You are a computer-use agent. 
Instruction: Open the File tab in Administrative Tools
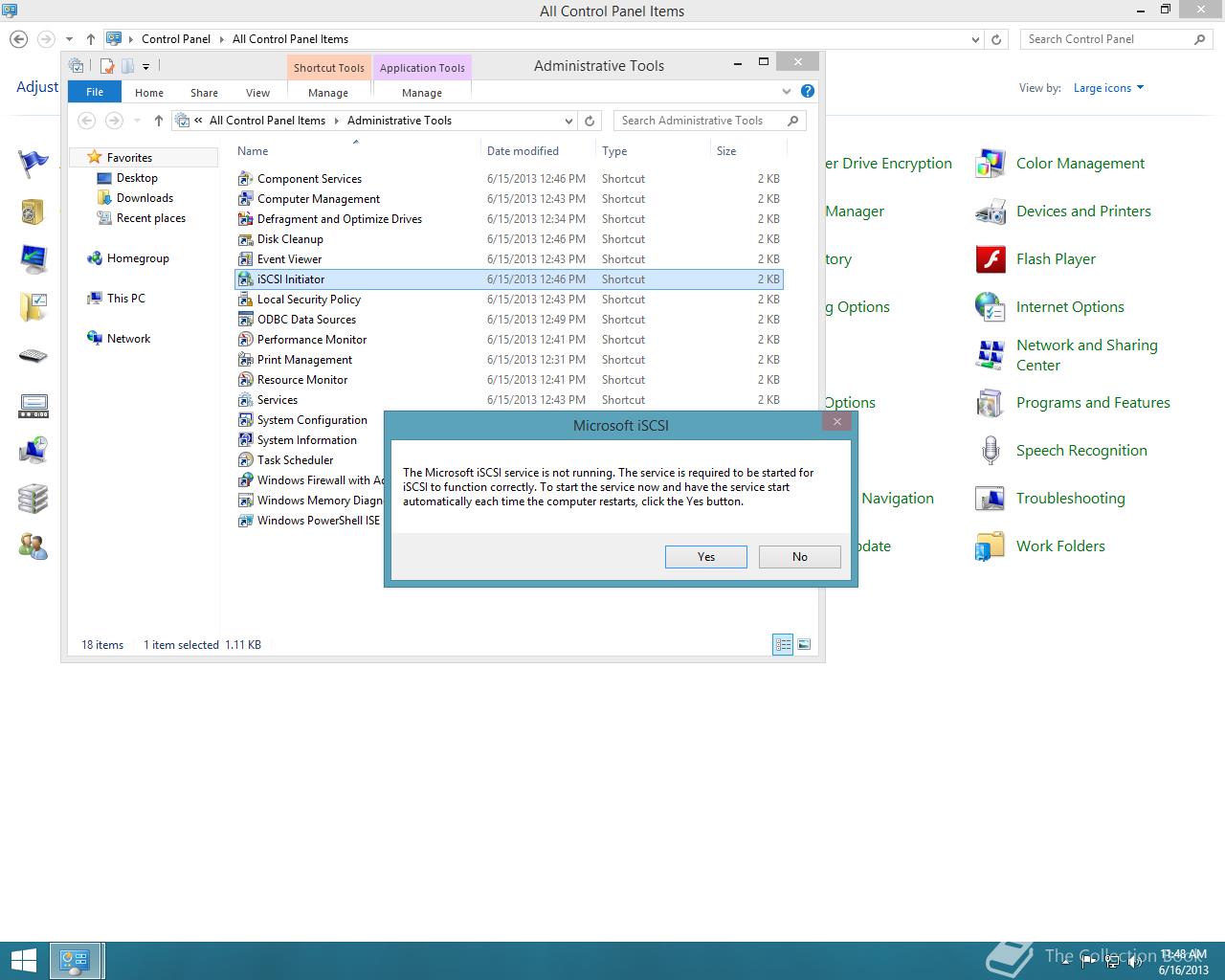(x=95, y=92)
